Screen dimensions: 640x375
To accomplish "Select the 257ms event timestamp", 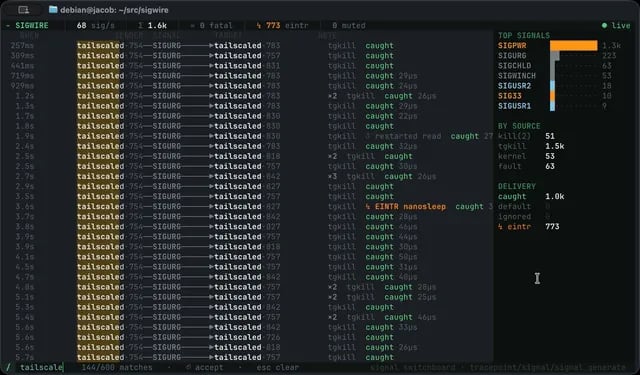I will (x=22, y=45).
